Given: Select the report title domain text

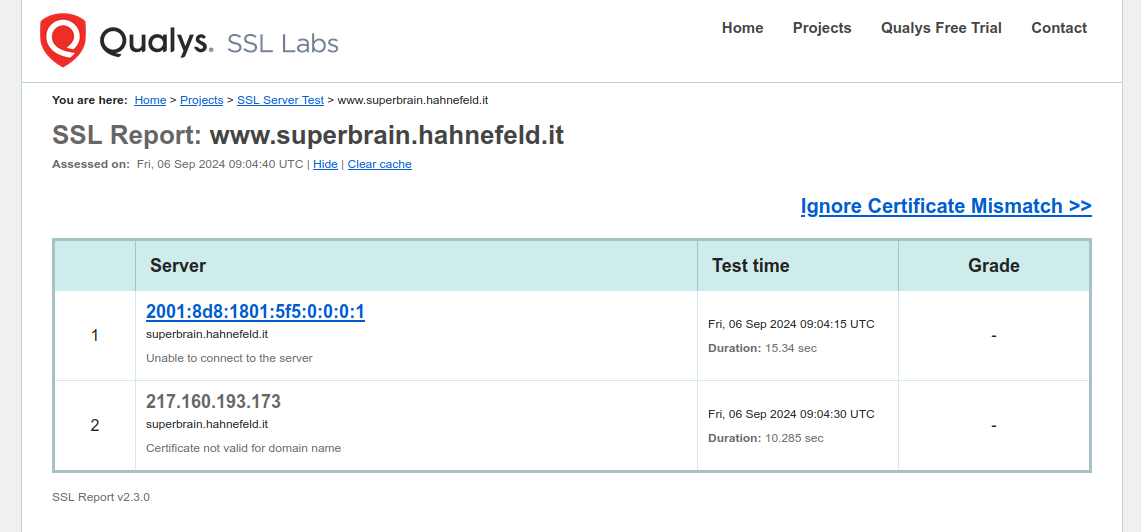Looking at the screenshot, I should (x=386, y=135).
